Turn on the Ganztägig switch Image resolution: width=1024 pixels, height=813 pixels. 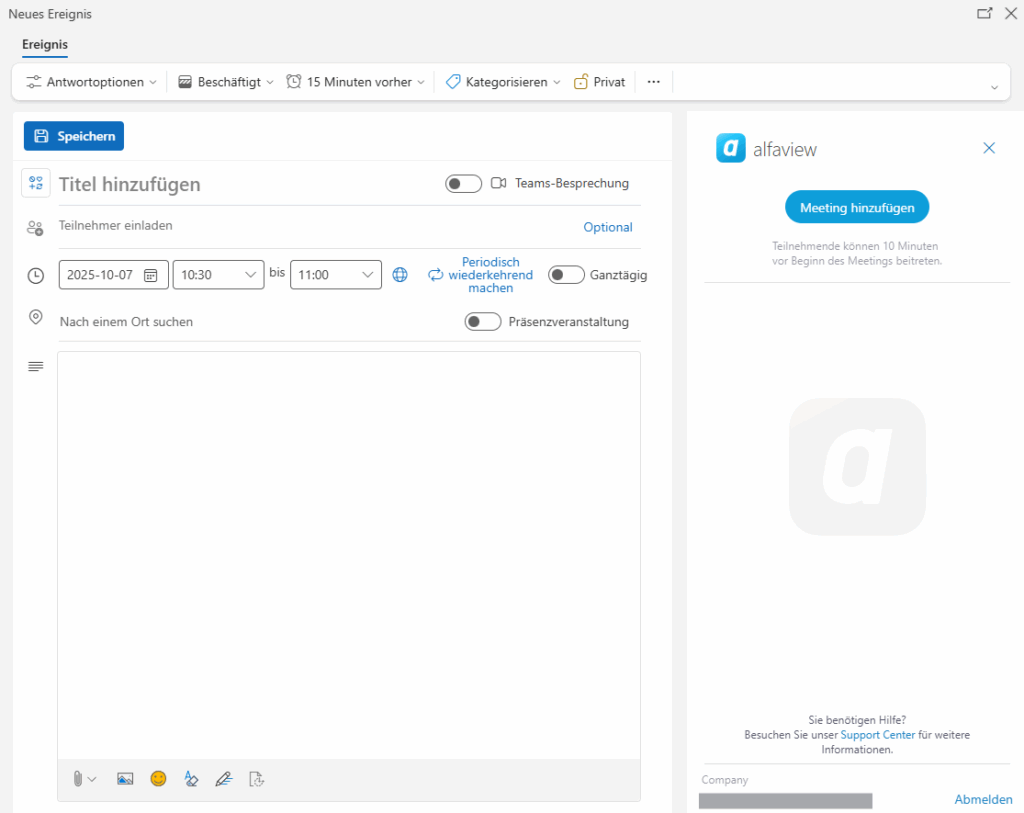[566, 275]
